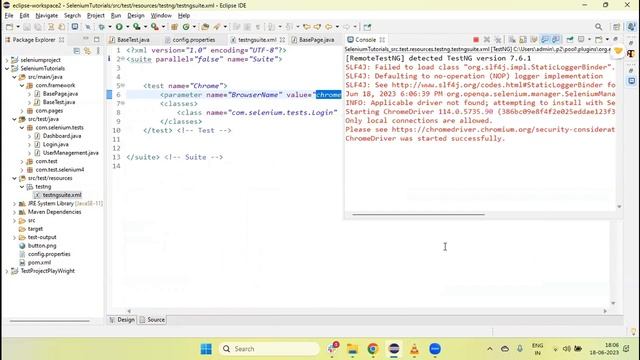This screenshot has height=360, width=640.
Task: Click the Package Explorer horizontal scrollbar
Action: pos(49,321)
